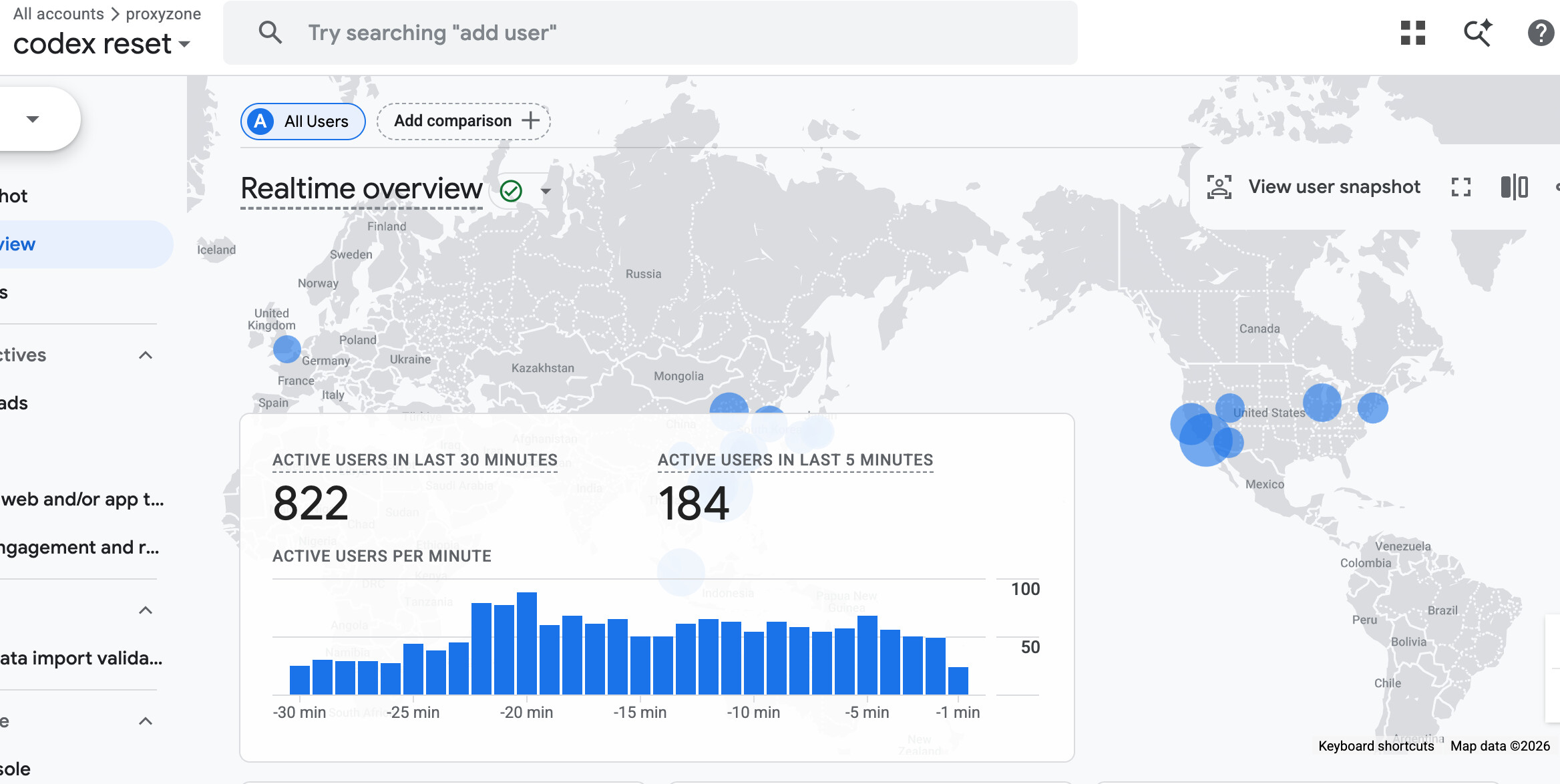Viewport: 1560px width, 784px height.
Task: Open Keyboard shortcuts on the map
Action: [x=1376, y=746]
